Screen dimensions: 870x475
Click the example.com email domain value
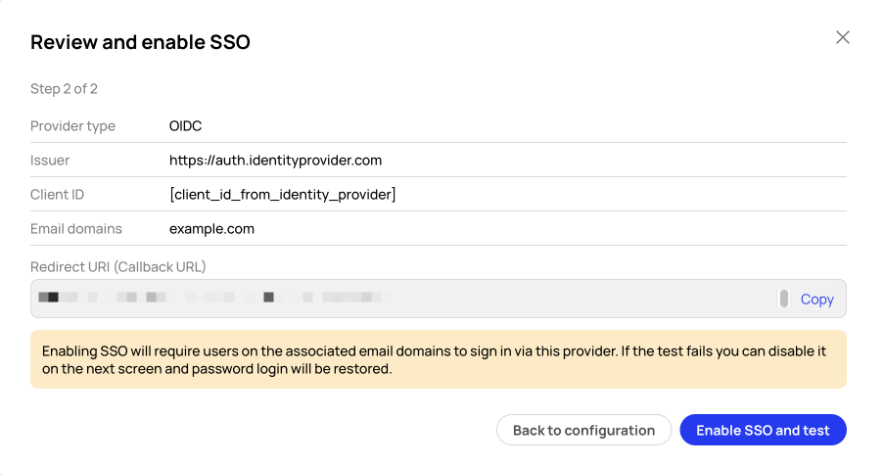[x=211, y=229]
